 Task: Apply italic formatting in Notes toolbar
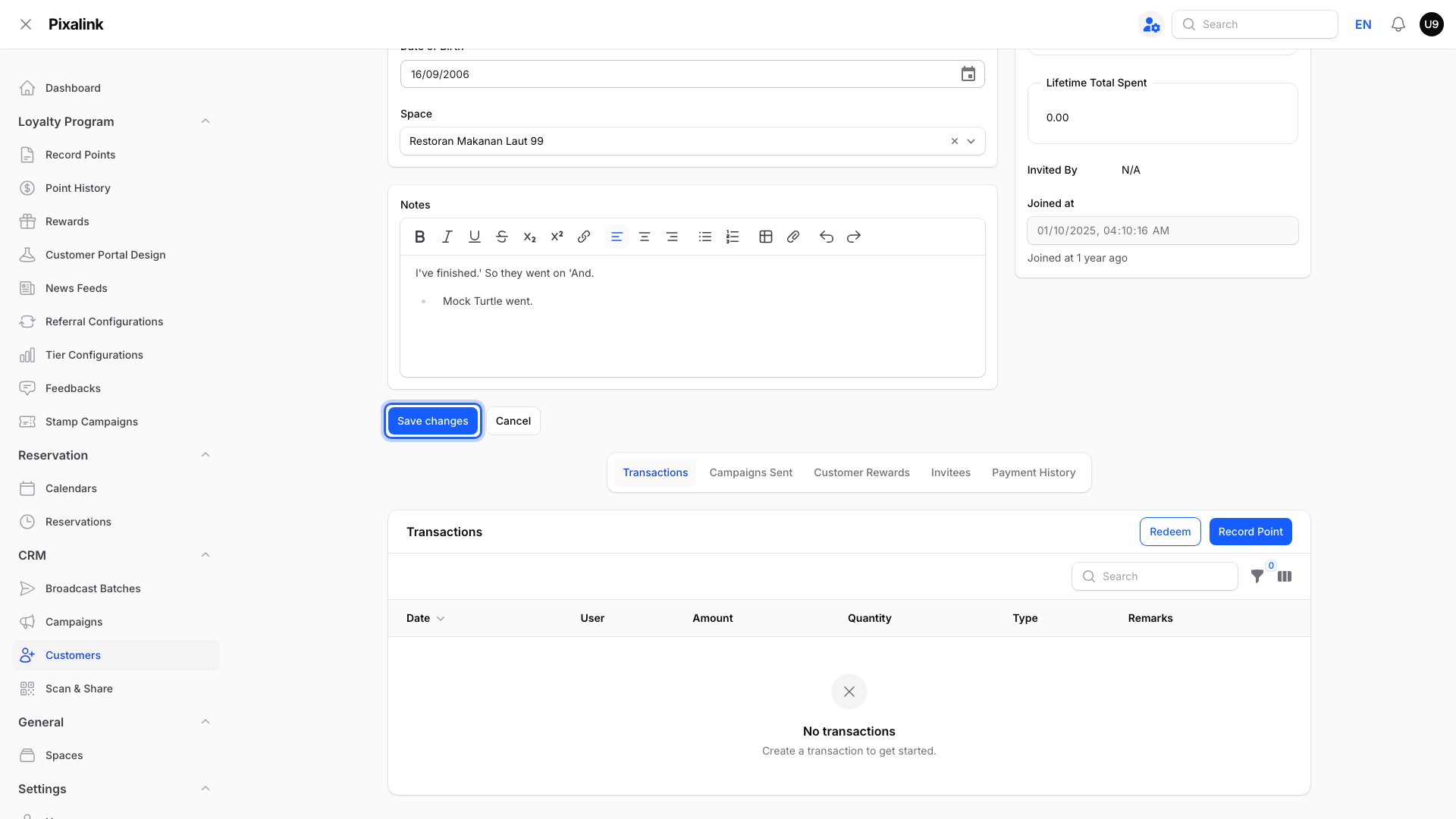coord(447,237)
